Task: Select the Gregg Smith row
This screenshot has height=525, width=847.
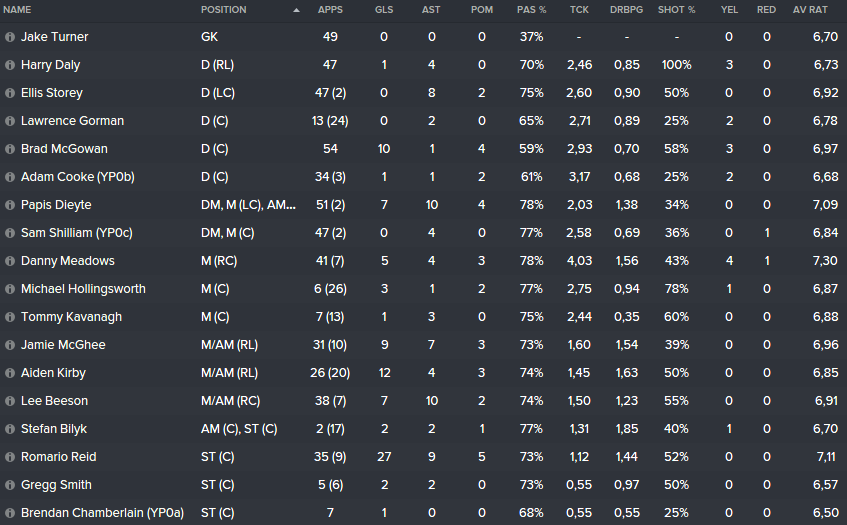Action: tap(424, 485)
